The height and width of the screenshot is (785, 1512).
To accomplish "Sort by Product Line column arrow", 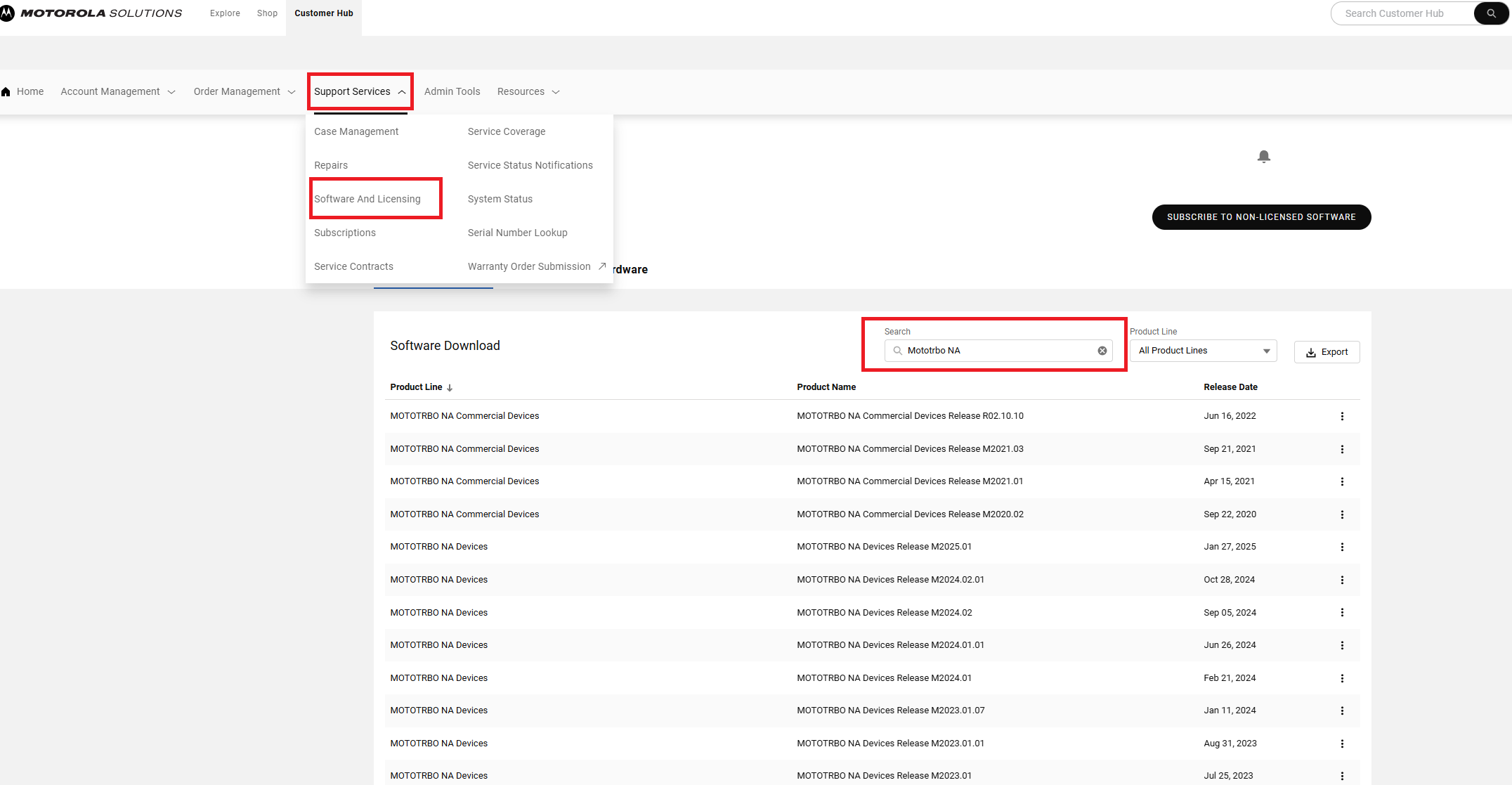I will 450,387.
